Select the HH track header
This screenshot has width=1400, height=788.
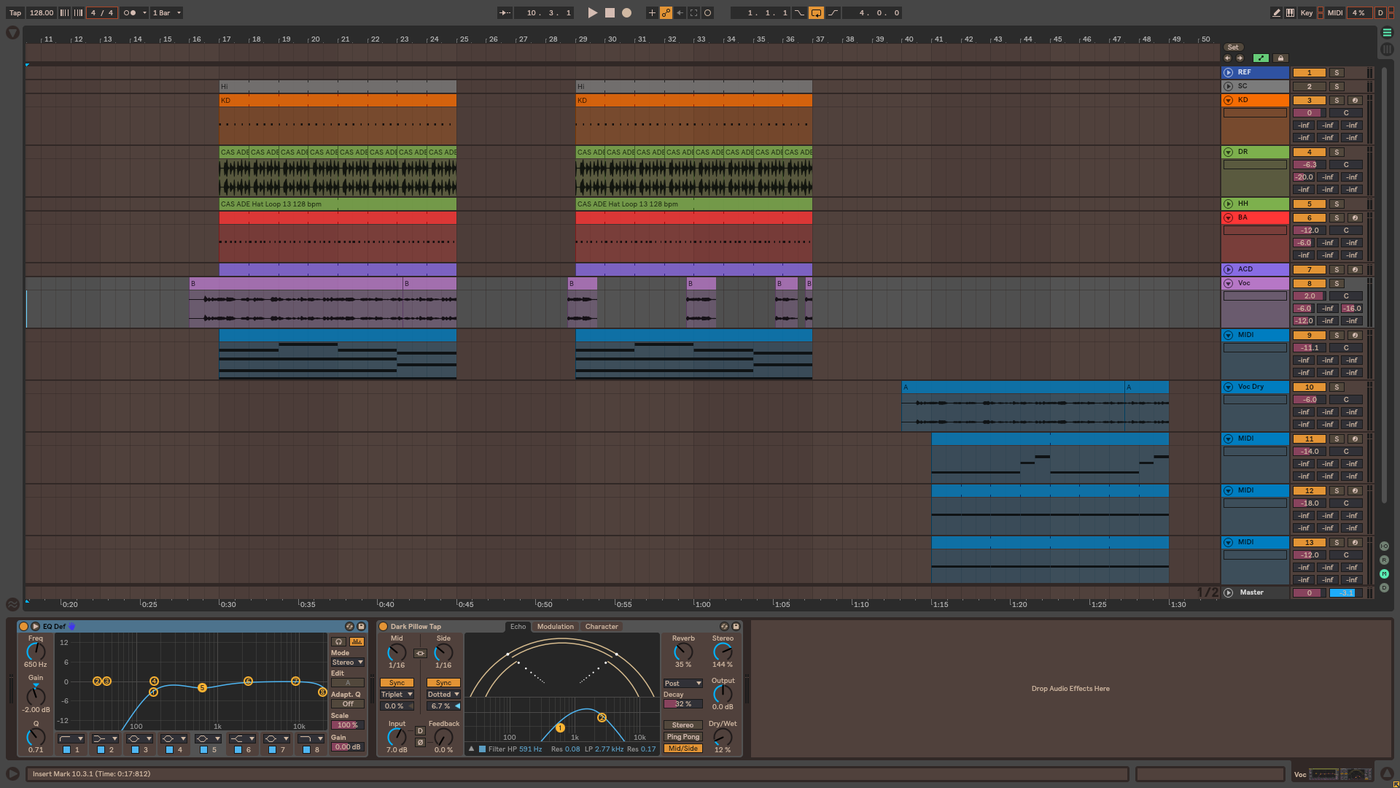coord(1255,204)
